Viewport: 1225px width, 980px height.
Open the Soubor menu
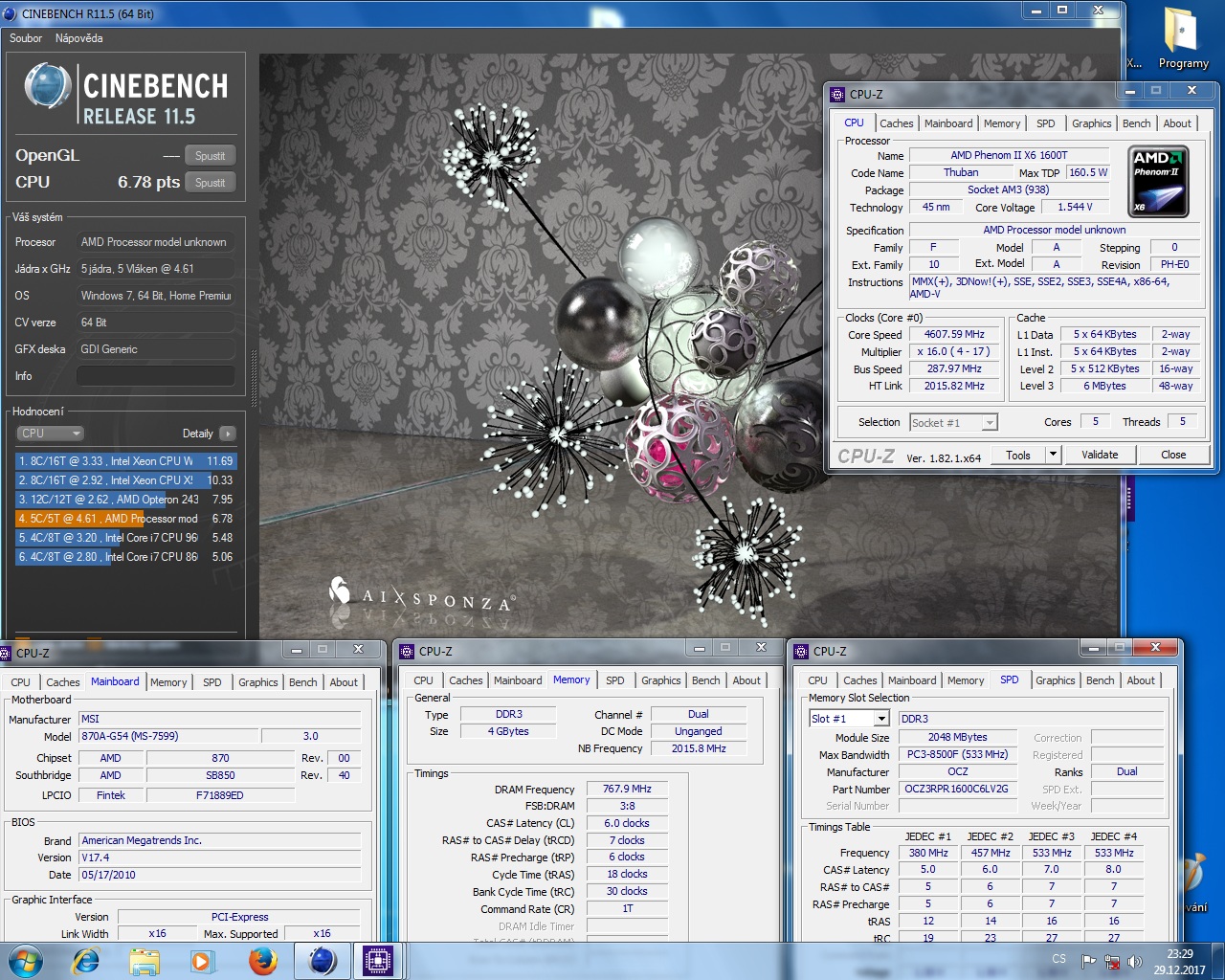click(26, 38)
